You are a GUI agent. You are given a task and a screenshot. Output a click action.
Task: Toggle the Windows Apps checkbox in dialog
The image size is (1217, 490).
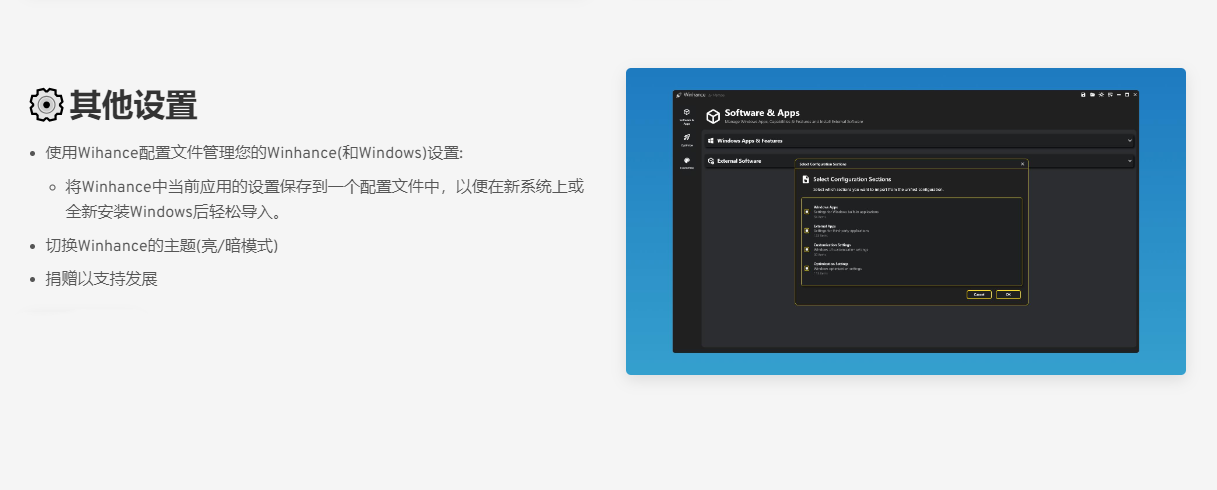807,212
